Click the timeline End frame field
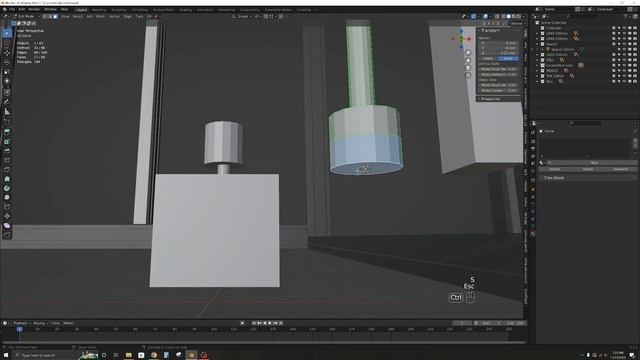The image size is (640, 360). coord(515,323)
